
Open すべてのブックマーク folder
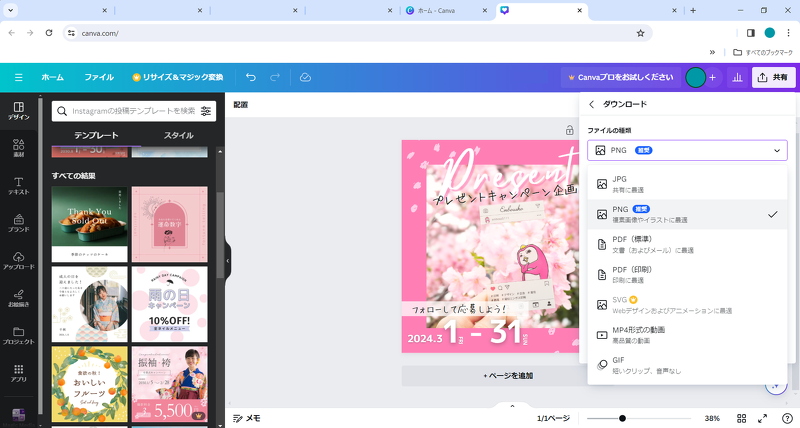pos(763,52)
